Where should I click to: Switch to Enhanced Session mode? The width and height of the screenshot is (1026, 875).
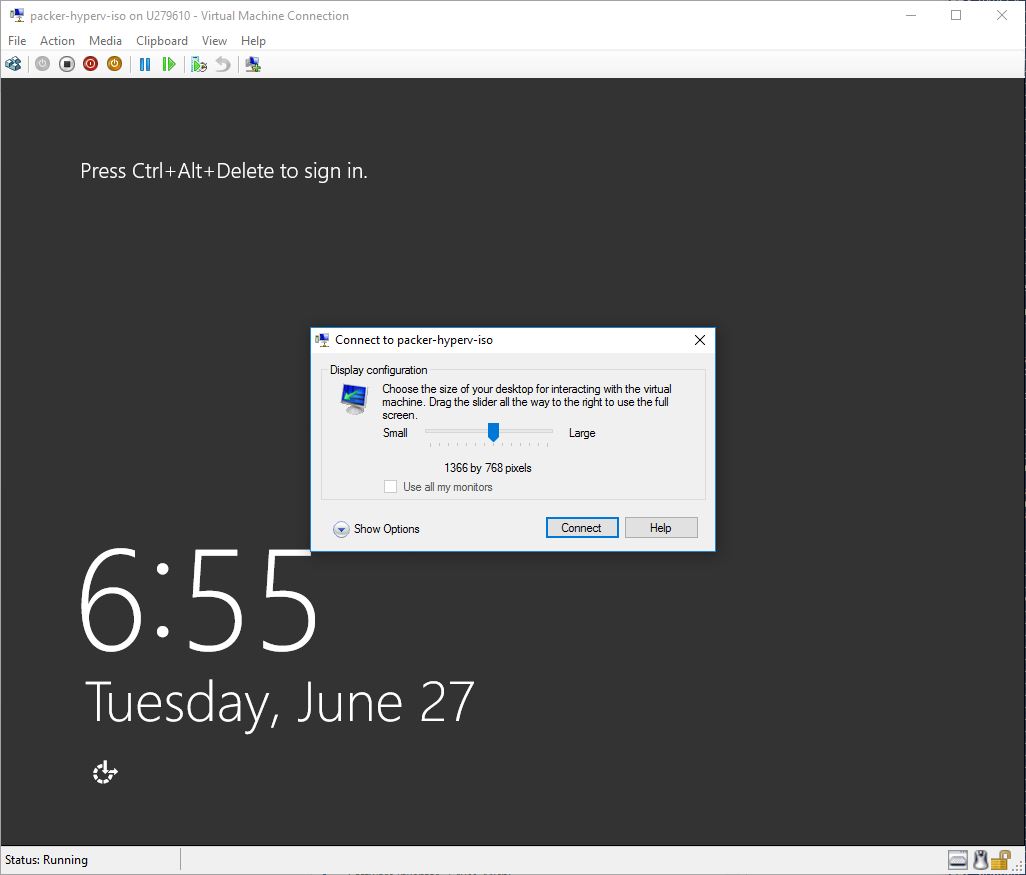252,63
